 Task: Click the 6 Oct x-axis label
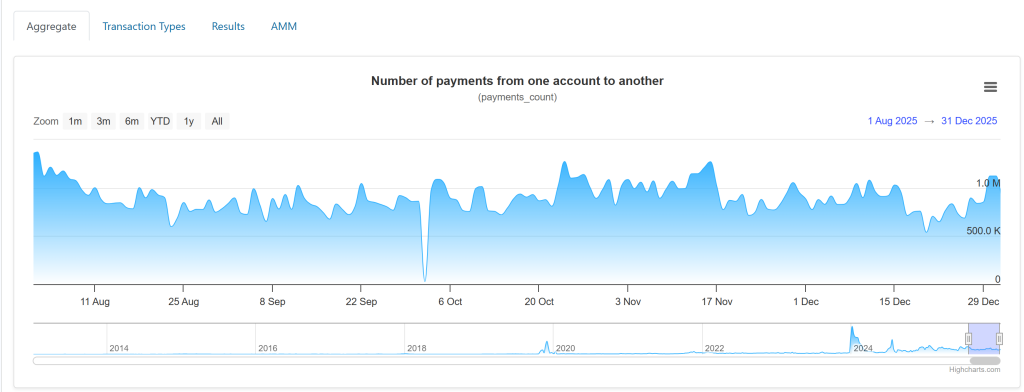450,302
